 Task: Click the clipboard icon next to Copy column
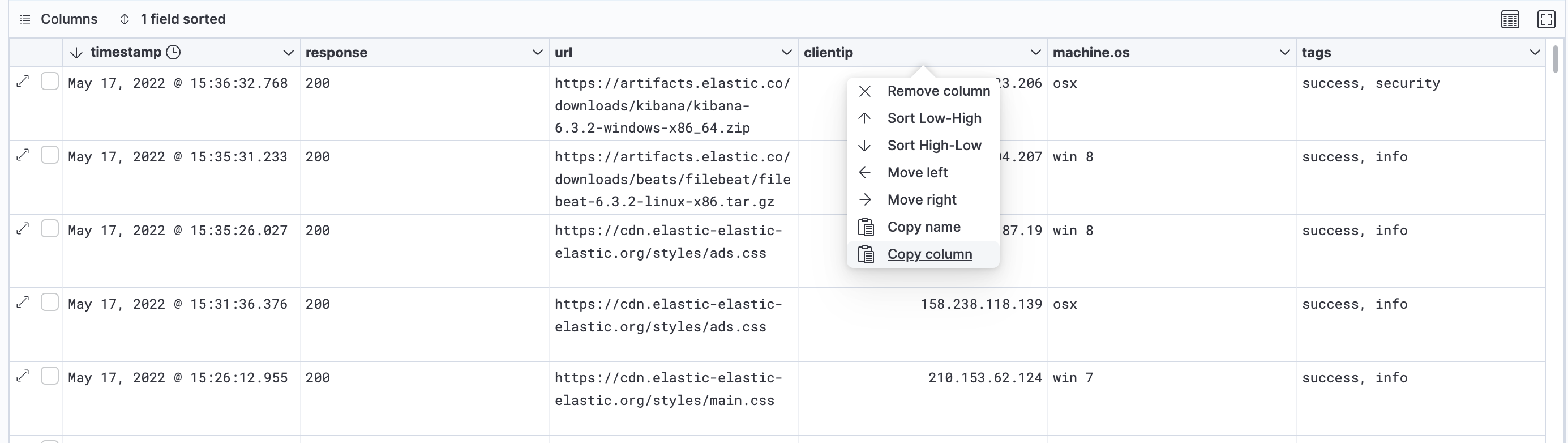[x=866, y=255]
